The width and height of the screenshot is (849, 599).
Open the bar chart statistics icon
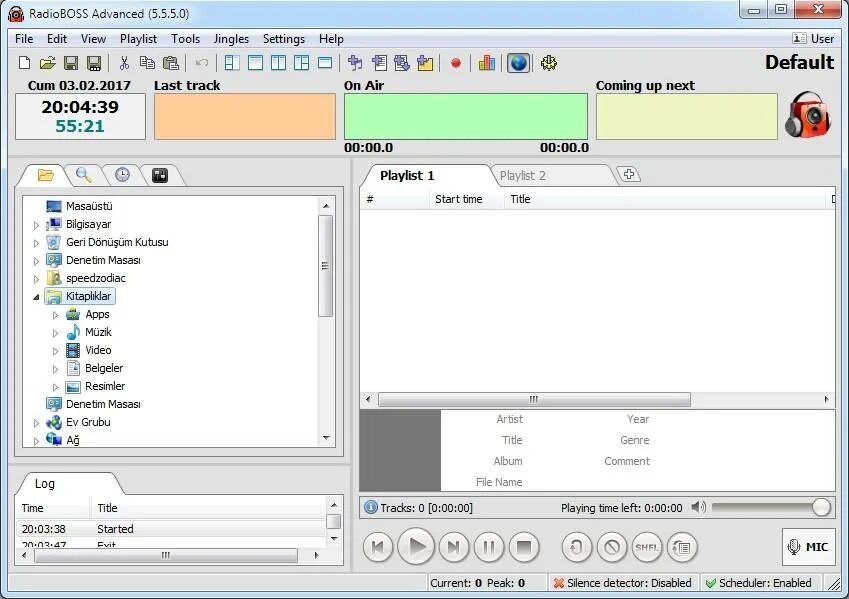tap(487, 63)
